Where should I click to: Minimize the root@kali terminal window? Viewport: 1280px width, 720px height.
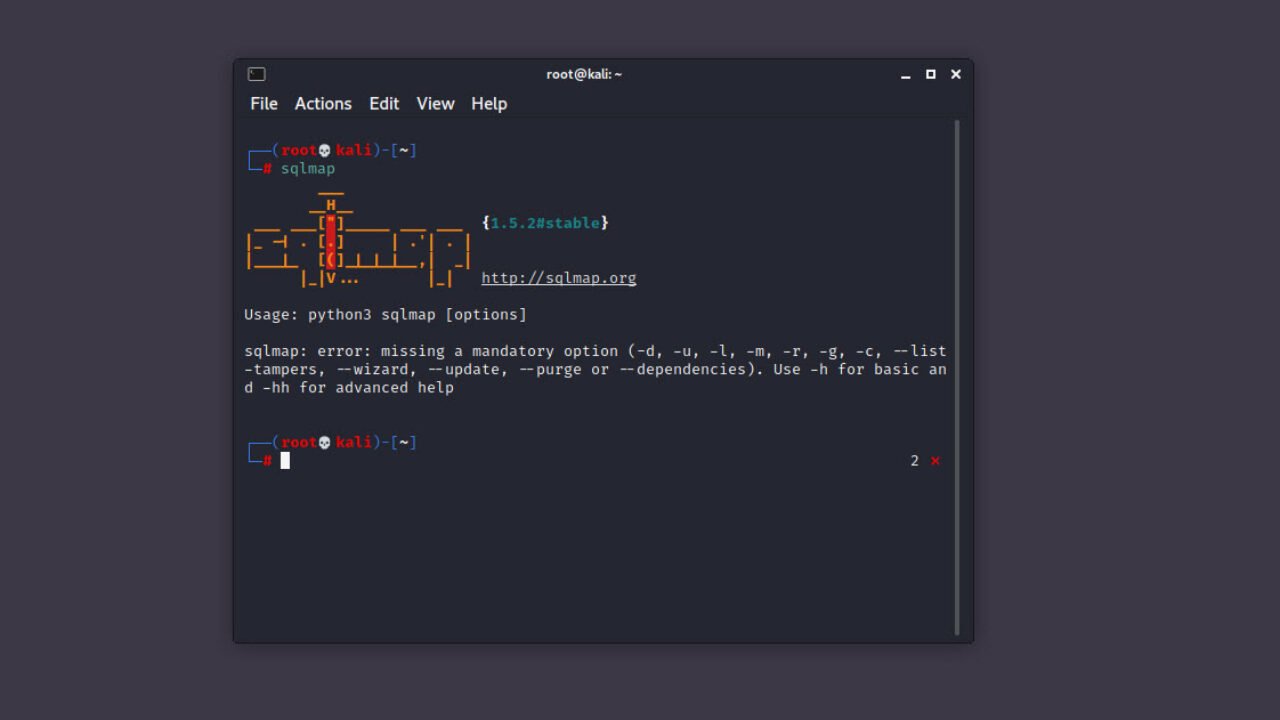906,75
